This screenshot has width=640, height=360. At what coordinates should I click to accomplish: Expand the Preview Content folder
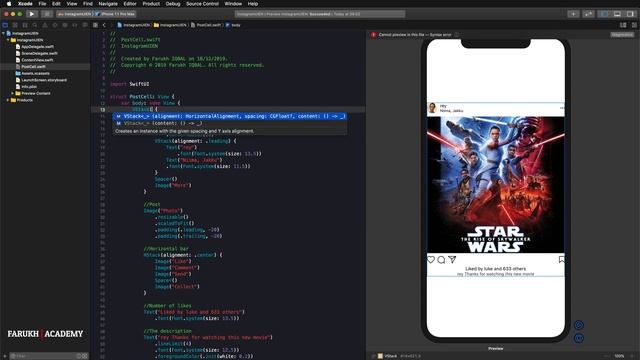pyautogui.click(x=13, y=93)
